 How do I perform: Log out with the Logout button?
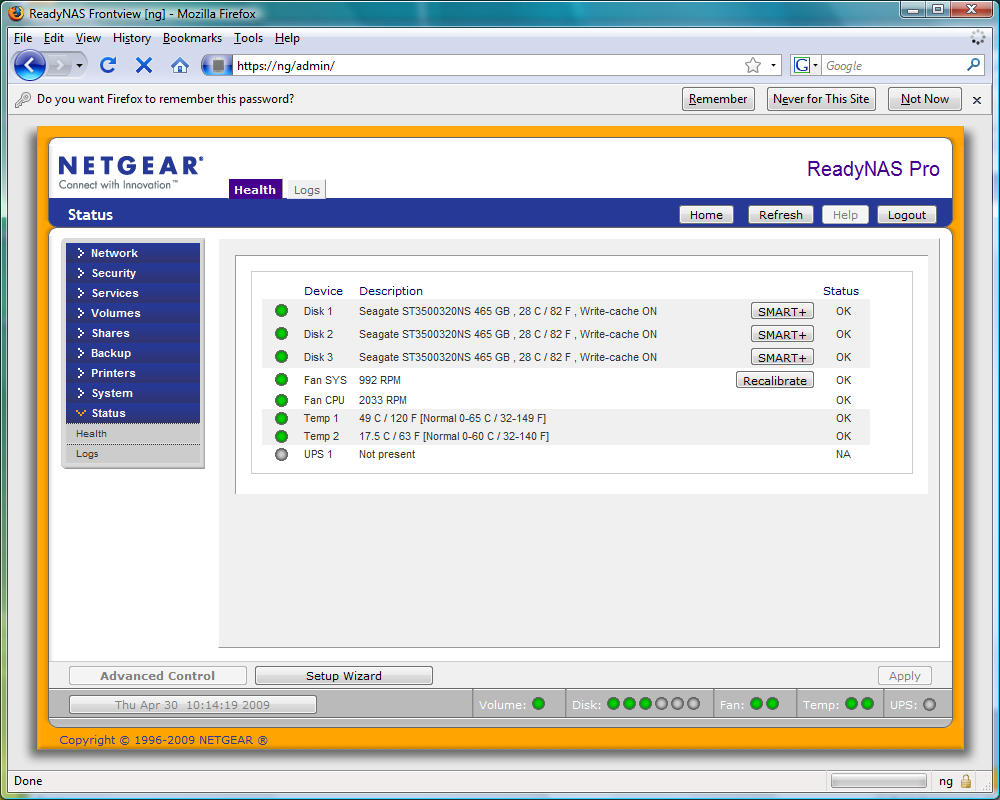pyautogui.click(x=906, y=215)
